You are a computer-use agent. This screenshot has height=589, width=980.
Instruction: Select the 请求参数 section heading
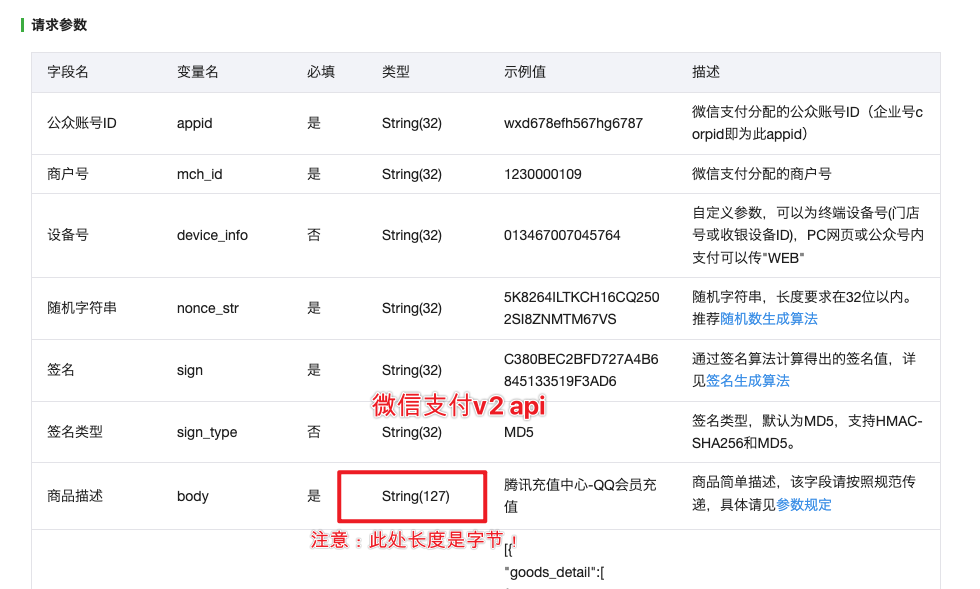click(x=59, y=25)
